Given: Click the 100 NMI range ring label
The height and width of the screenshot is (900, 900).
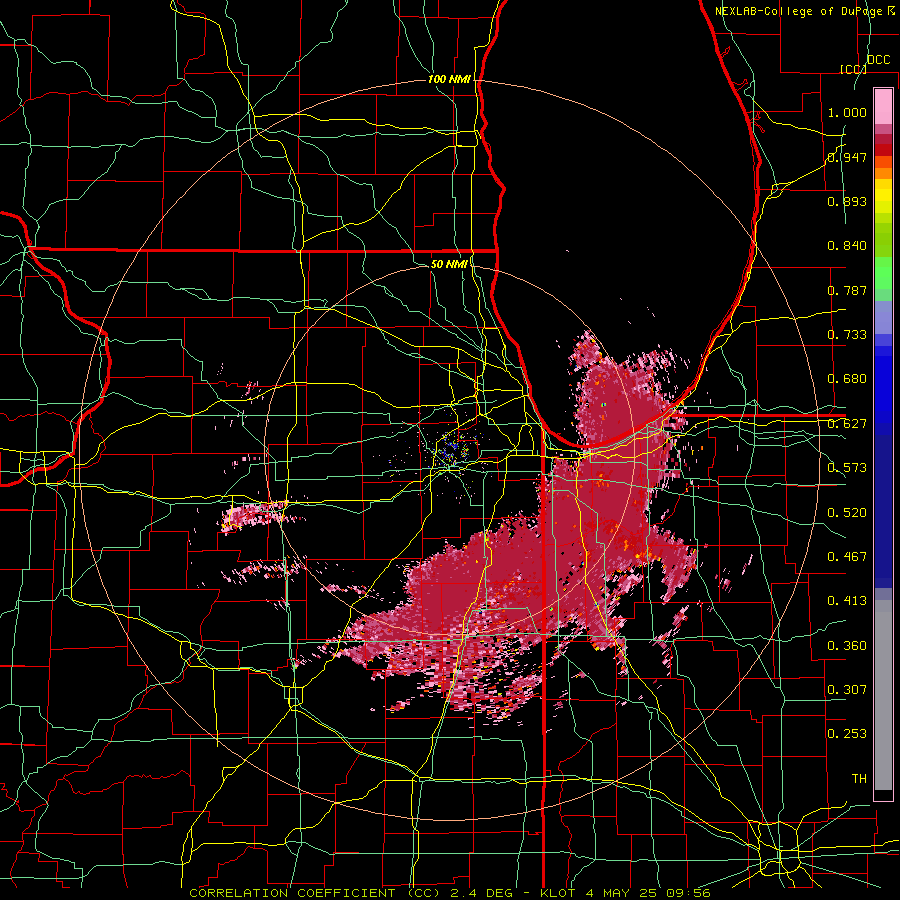Looking at the screenshot, I should 449,79.
